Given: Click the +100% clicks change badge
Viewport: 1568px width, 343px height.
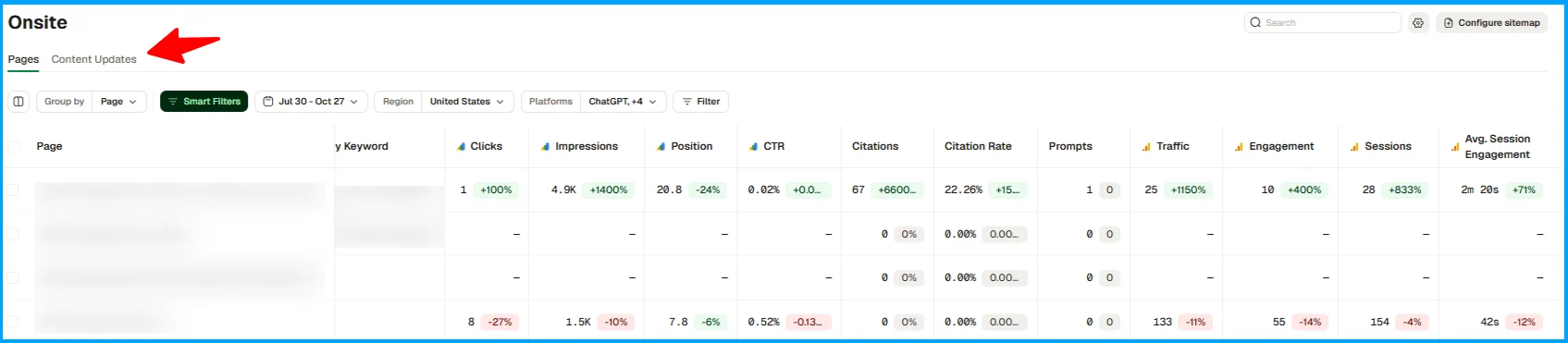Looking at the screenshot, I should [496, 190].
